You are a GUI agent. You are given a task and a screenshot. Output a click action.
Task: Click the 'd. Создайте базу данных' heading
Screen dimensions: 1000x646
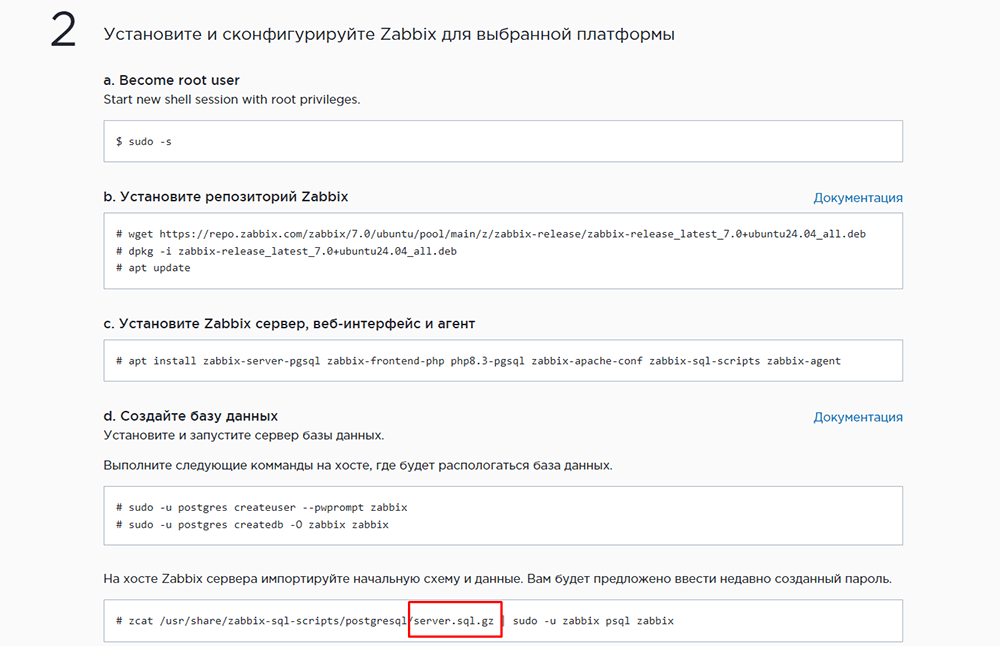(191, 416)
